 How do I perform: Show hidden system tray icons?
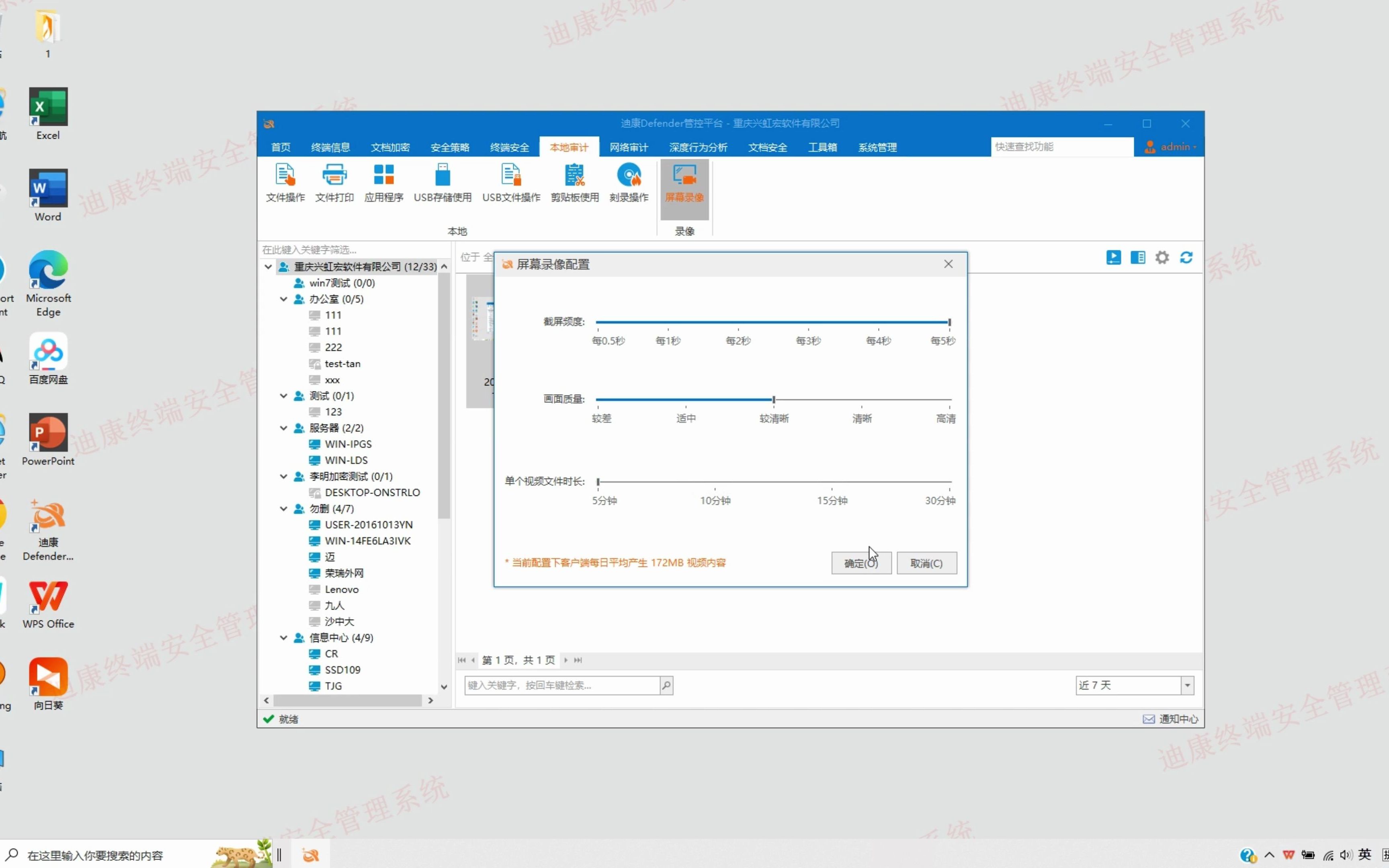[1270, 855]
